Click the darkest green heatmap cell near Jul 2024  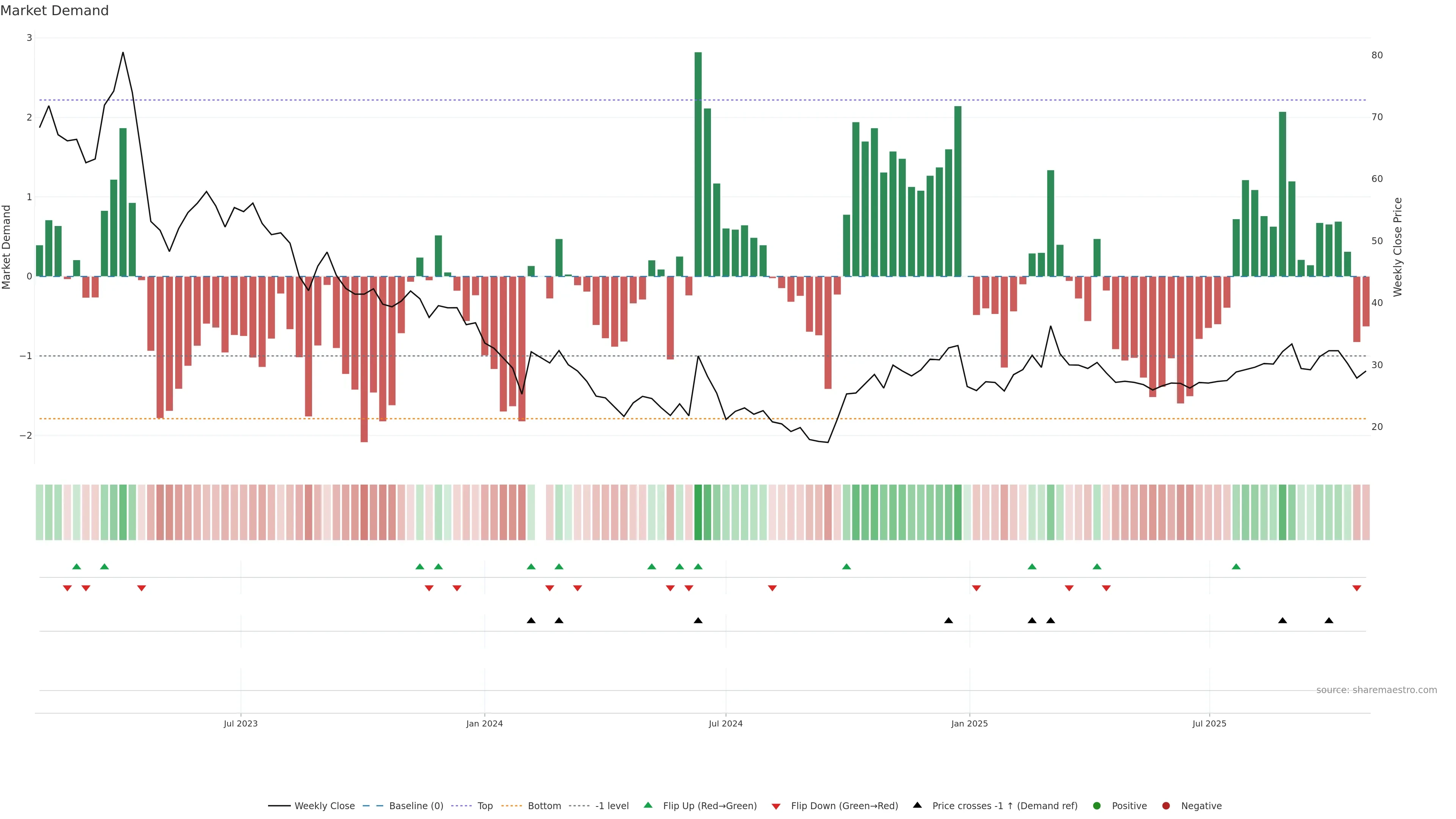coord(698,512)
